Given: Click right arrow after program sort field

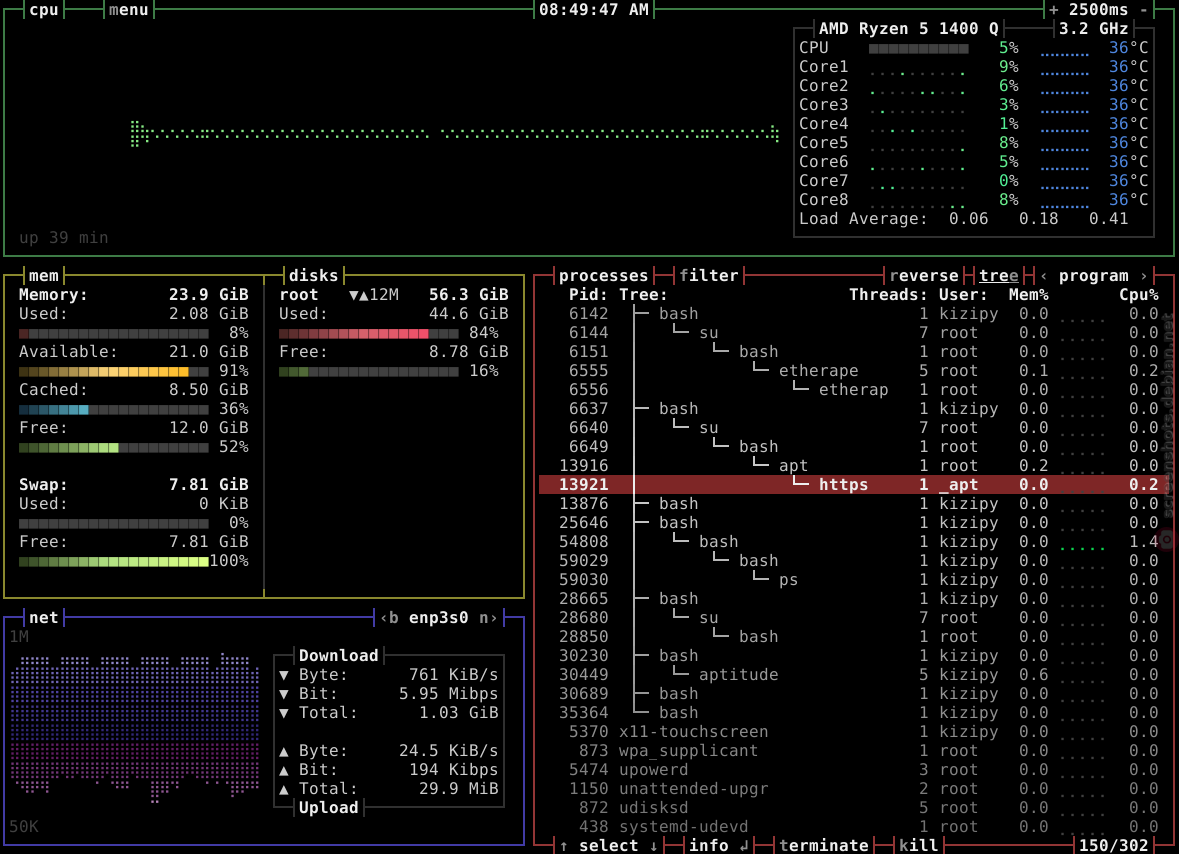Looking at the screenshot, I should point(1144,276).
